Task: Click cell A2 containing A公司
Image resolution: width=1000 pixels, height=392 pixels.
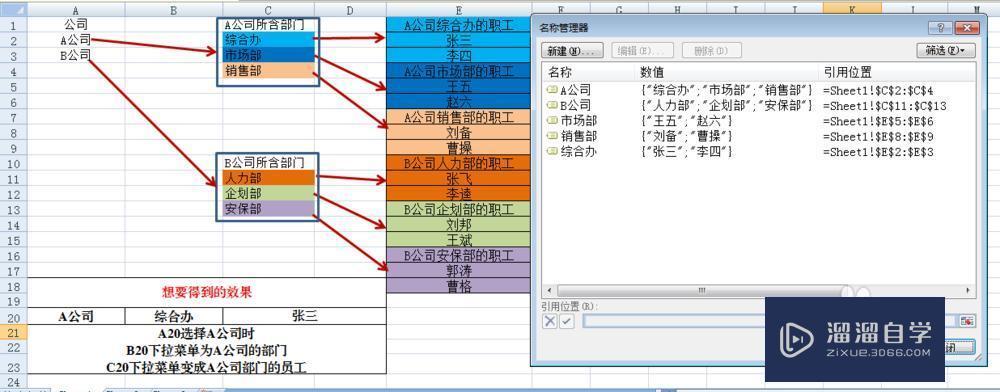Action: 76,40
